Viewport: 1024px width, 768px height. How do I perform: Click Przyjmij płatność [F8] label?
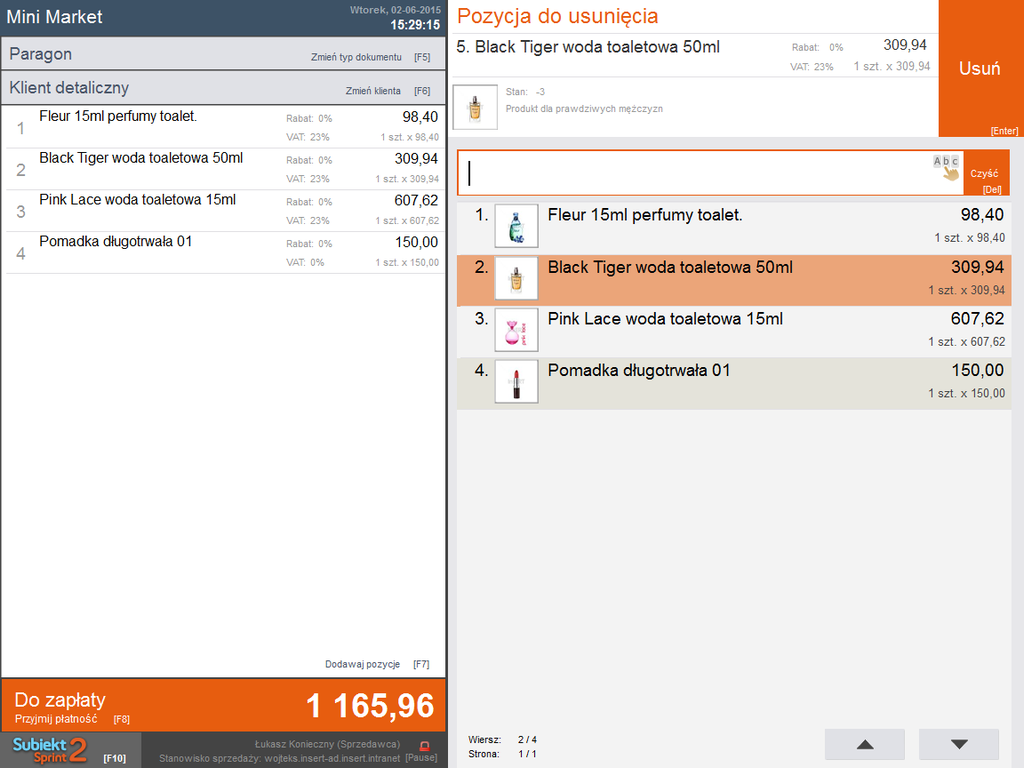[x=72, y=719]
